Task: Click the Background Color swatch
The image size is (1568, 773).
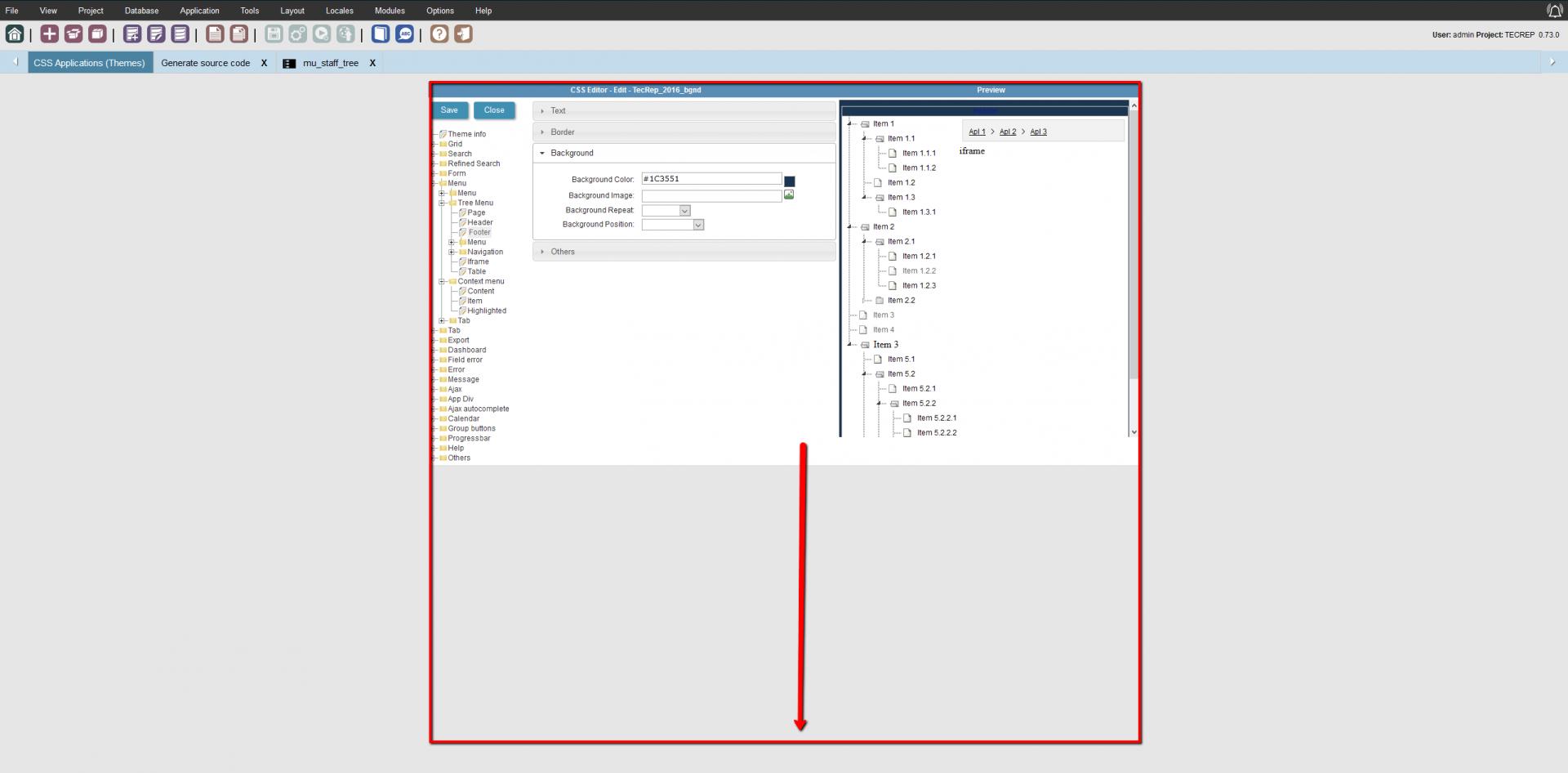Action: click(x=790, y=181)
